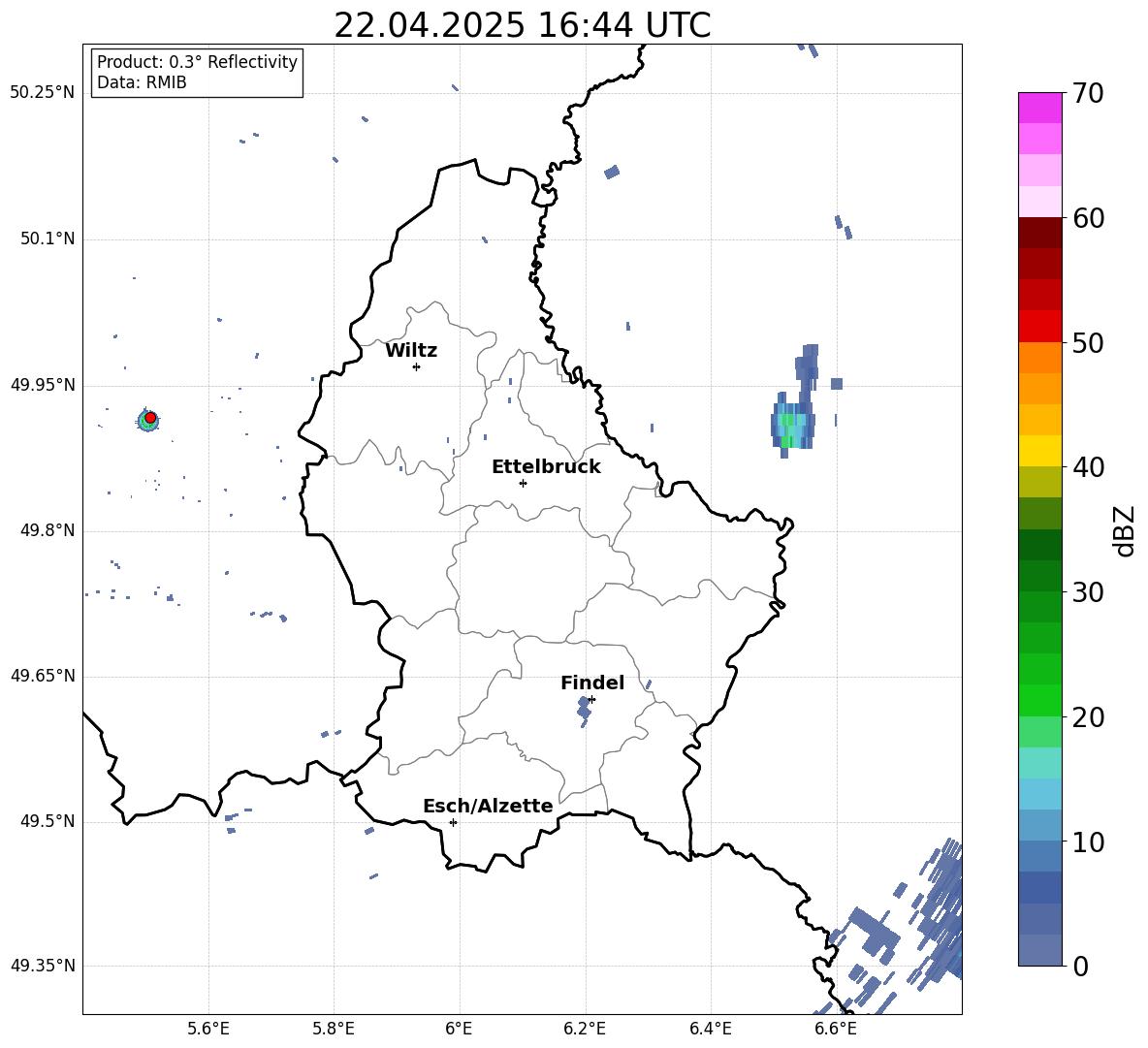Click the dark maroon colorbar segment below 60
This screenshot has width=1148, height=1048.
click(1040, 233)
